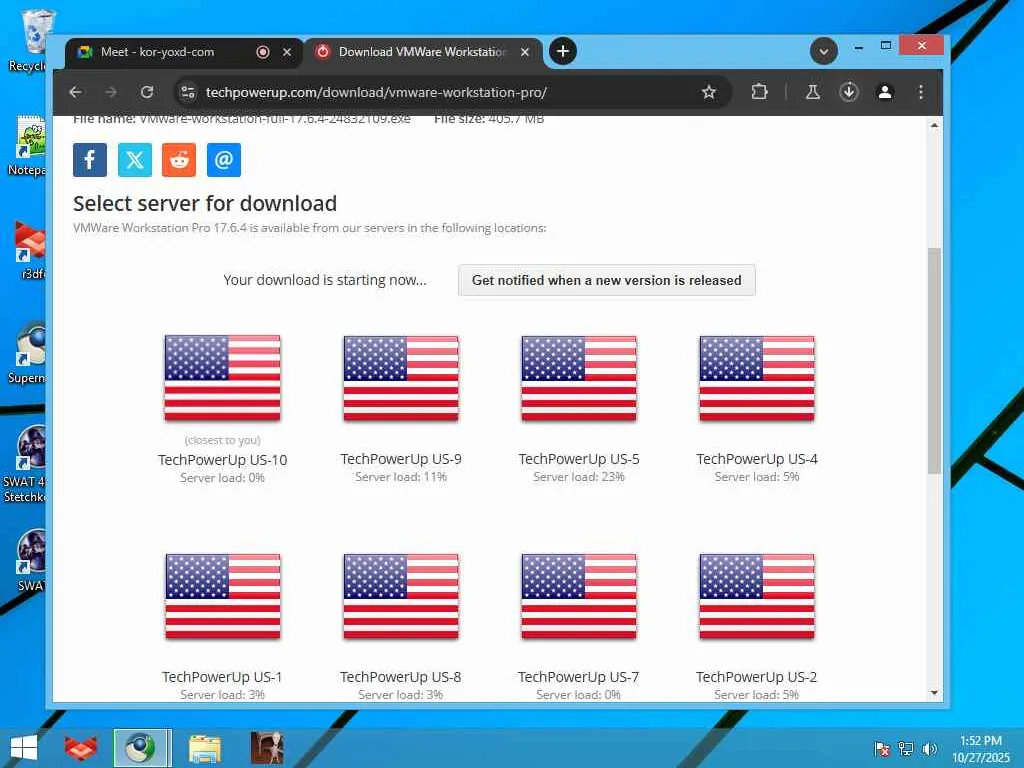Open the Action Center flag icon
The width and height of the screenshot is (1024, 768).
coord(882,748)
